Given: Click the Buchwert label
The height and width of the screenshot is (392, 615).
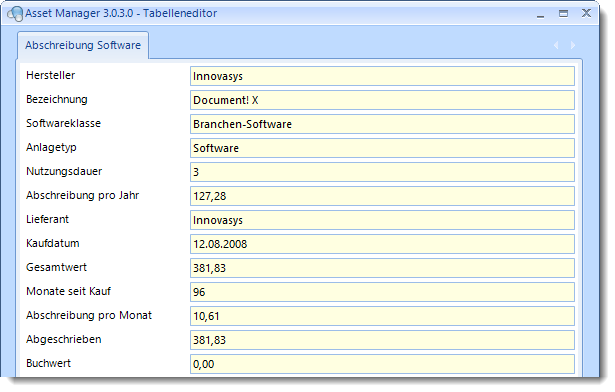Looking at the screenshot, I should (x=49, y=363).
